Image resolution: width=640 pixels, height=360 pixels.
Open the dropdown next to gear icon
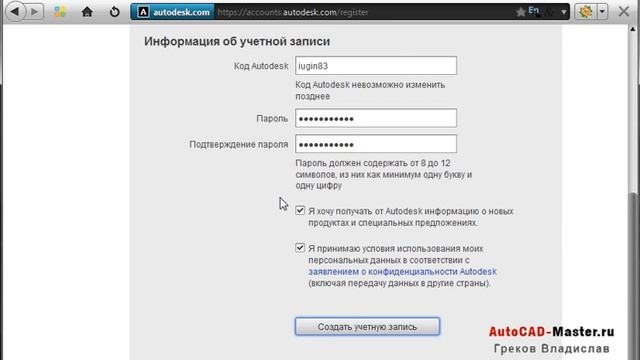click(602, 12)
